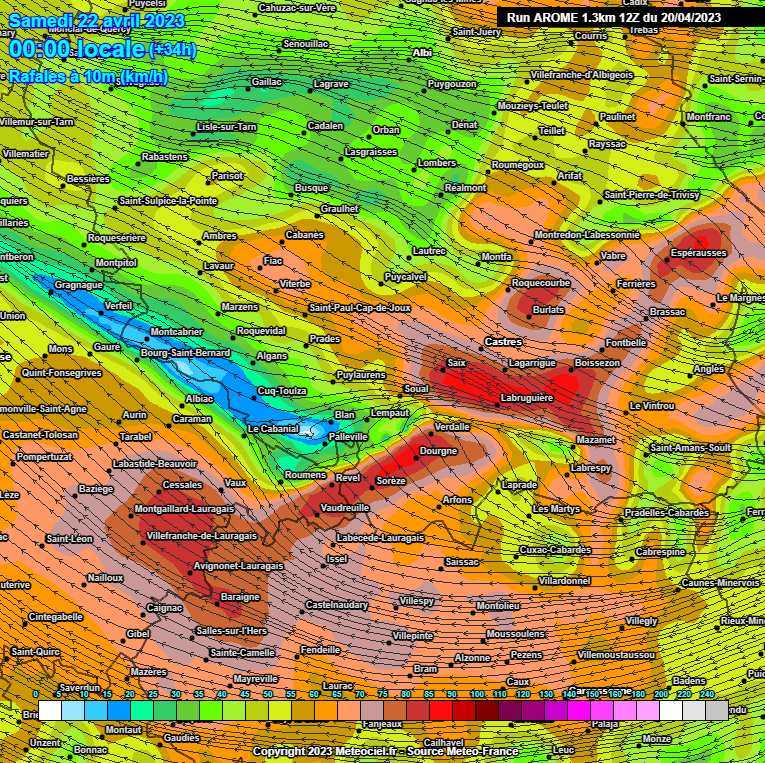The height and width of the screenshot is (763, 765).
Task: Click the 'Villefranche-de-Lauragais' label
Action: 201,536
